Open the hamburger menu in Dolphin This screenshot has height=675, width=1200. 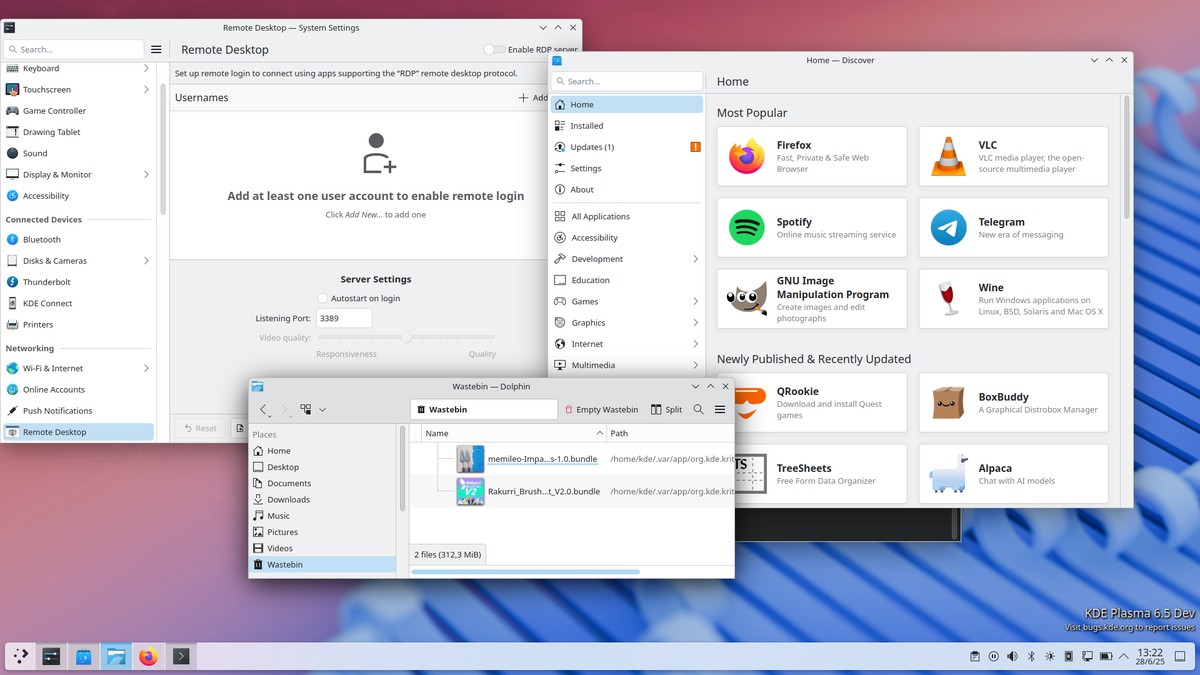tap(720, 409)
